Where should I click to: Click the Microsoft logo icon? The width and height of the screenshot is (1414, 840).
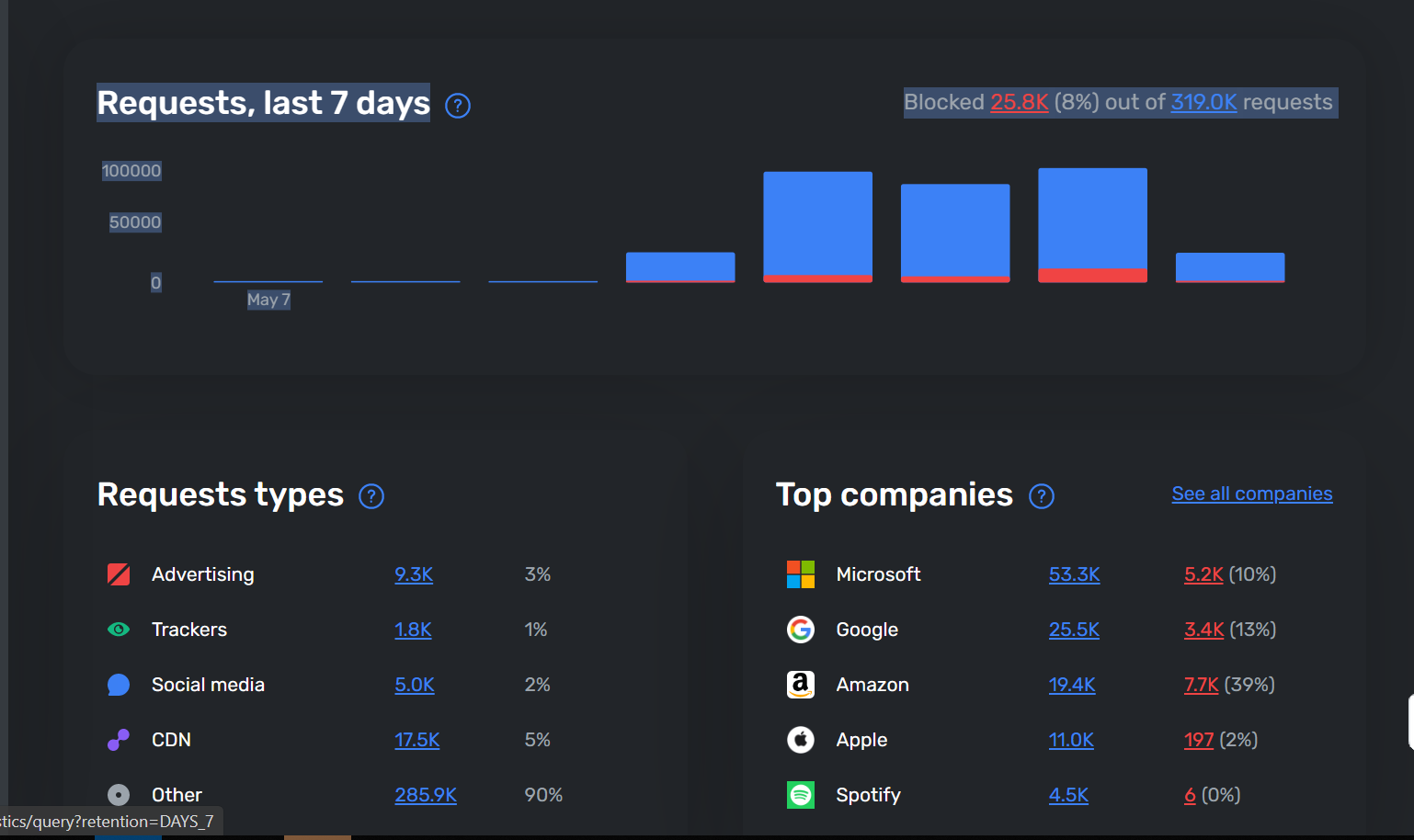point(801,574)
